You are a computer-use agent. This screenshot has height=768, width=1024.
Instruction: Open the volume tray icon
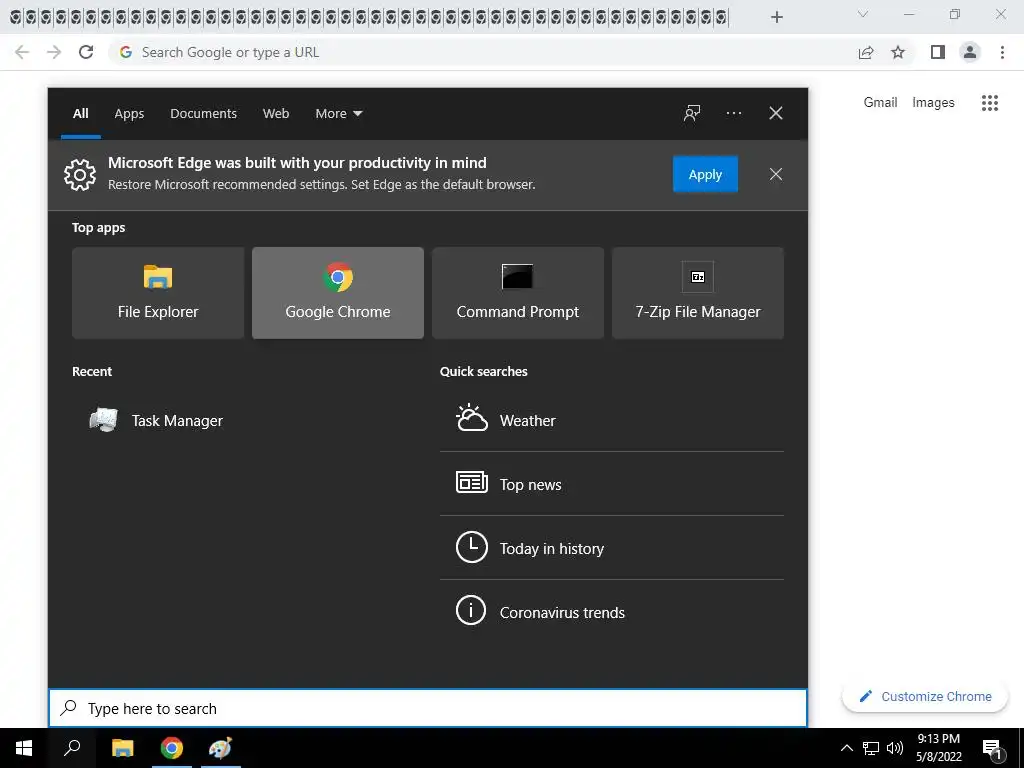pyautogui.click(x=895, y=748)
